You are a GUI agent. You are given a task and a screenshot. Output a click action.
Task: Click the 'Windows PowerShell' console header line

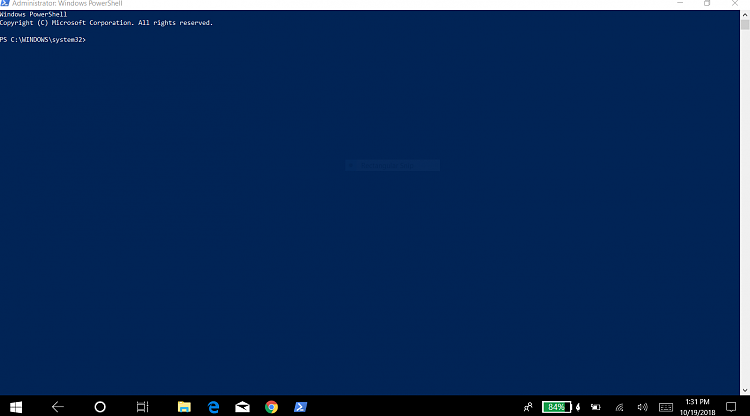click(x=33, y=14)
